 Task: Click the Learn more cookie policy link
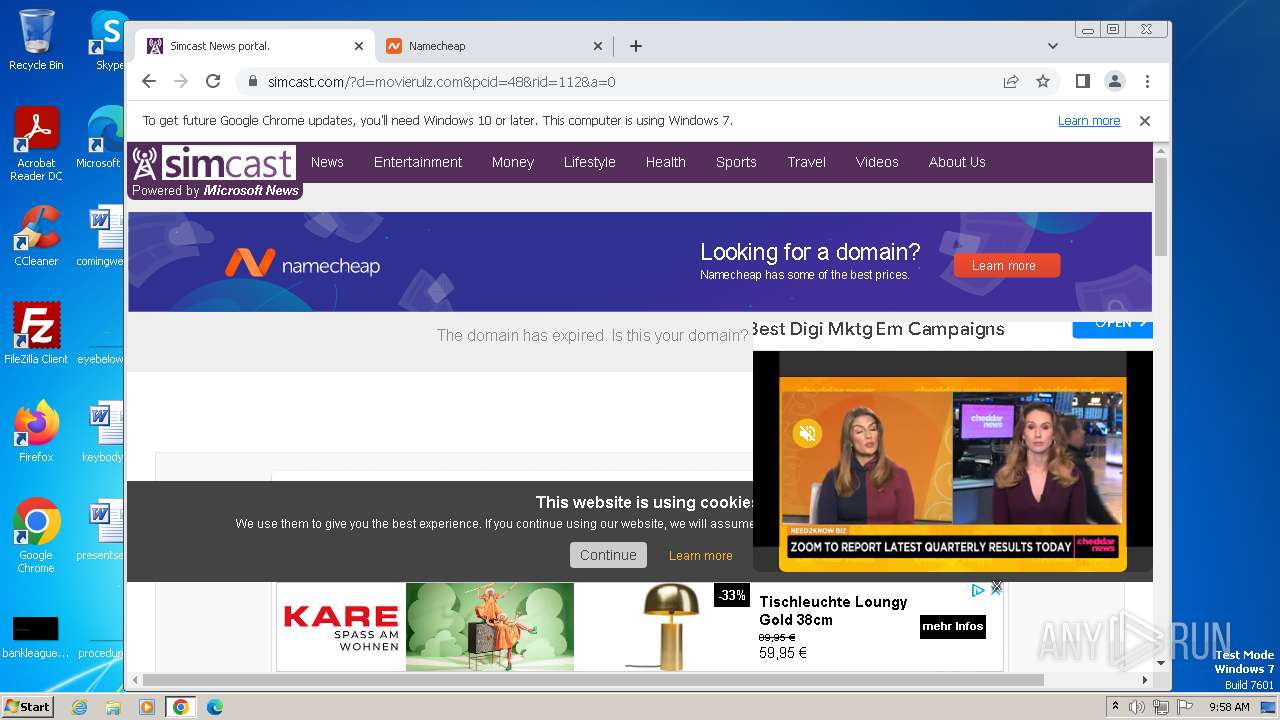pyautogui.click(x=700, y=556)
